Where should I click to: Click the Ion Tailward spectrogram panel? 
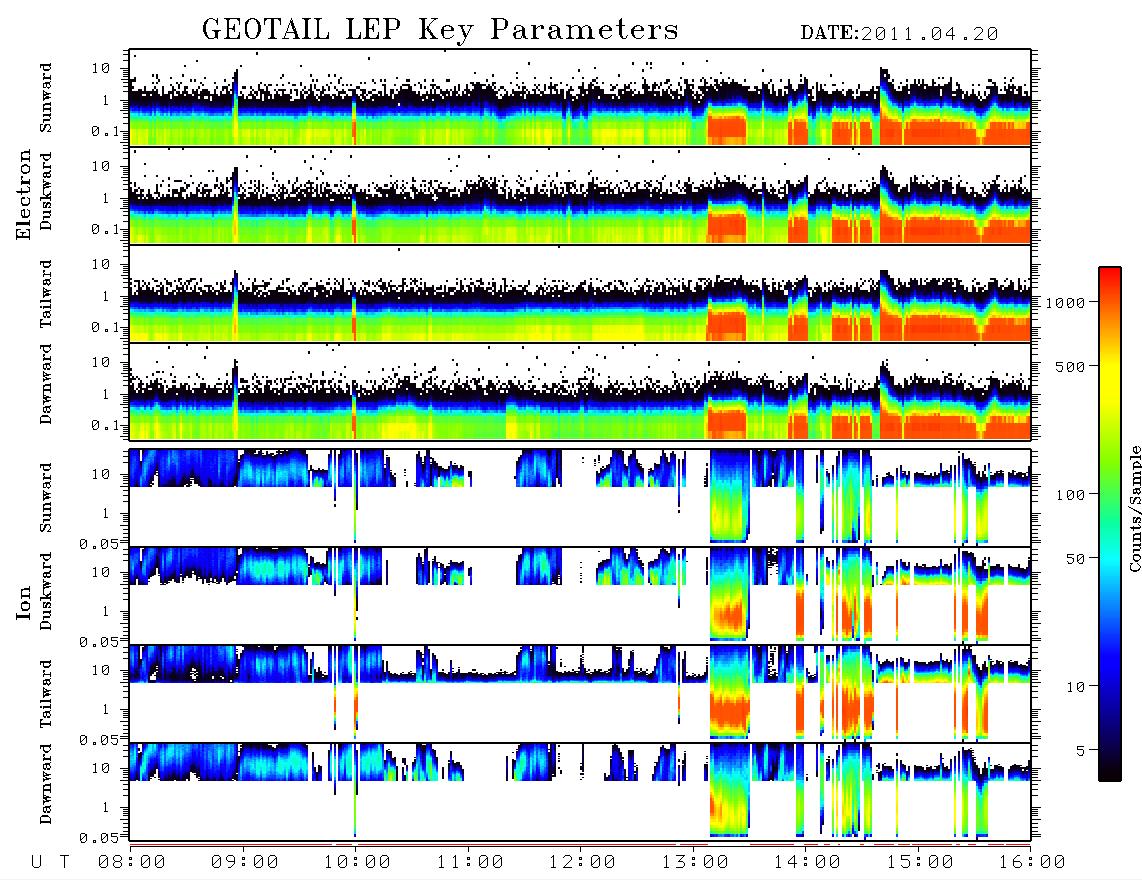(x=580, y=693)
